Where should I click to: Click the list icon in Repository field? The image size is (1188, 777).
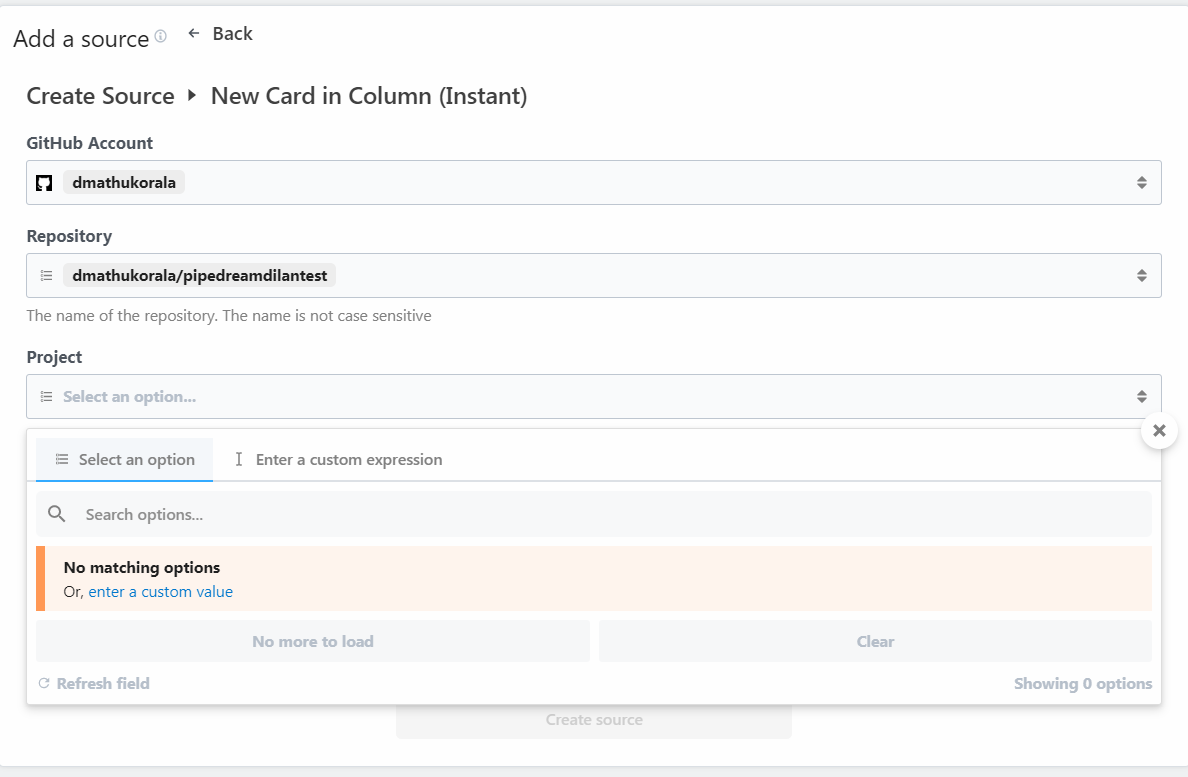(46, 276)
